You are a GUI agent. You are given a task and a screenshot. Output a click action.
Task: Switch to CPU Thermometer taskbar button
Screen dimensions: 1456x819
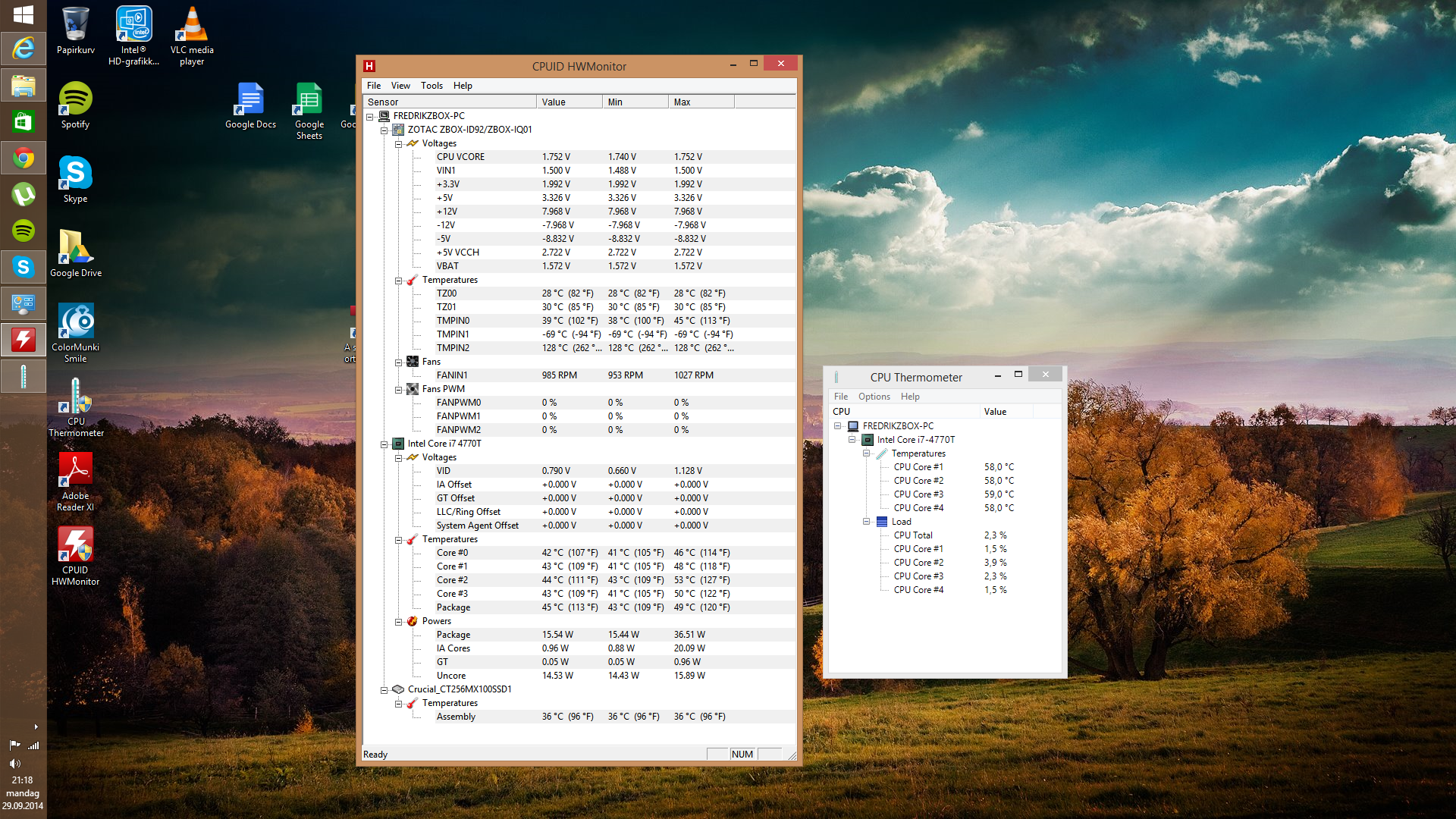click(24, 376)
